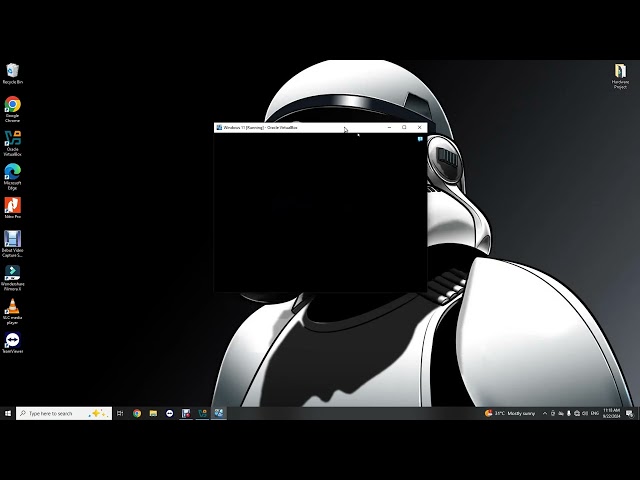The width and height of the screenshot is (640, 480).
Task: Open the volume control in system tray
Action: click(x=585, y=413)
